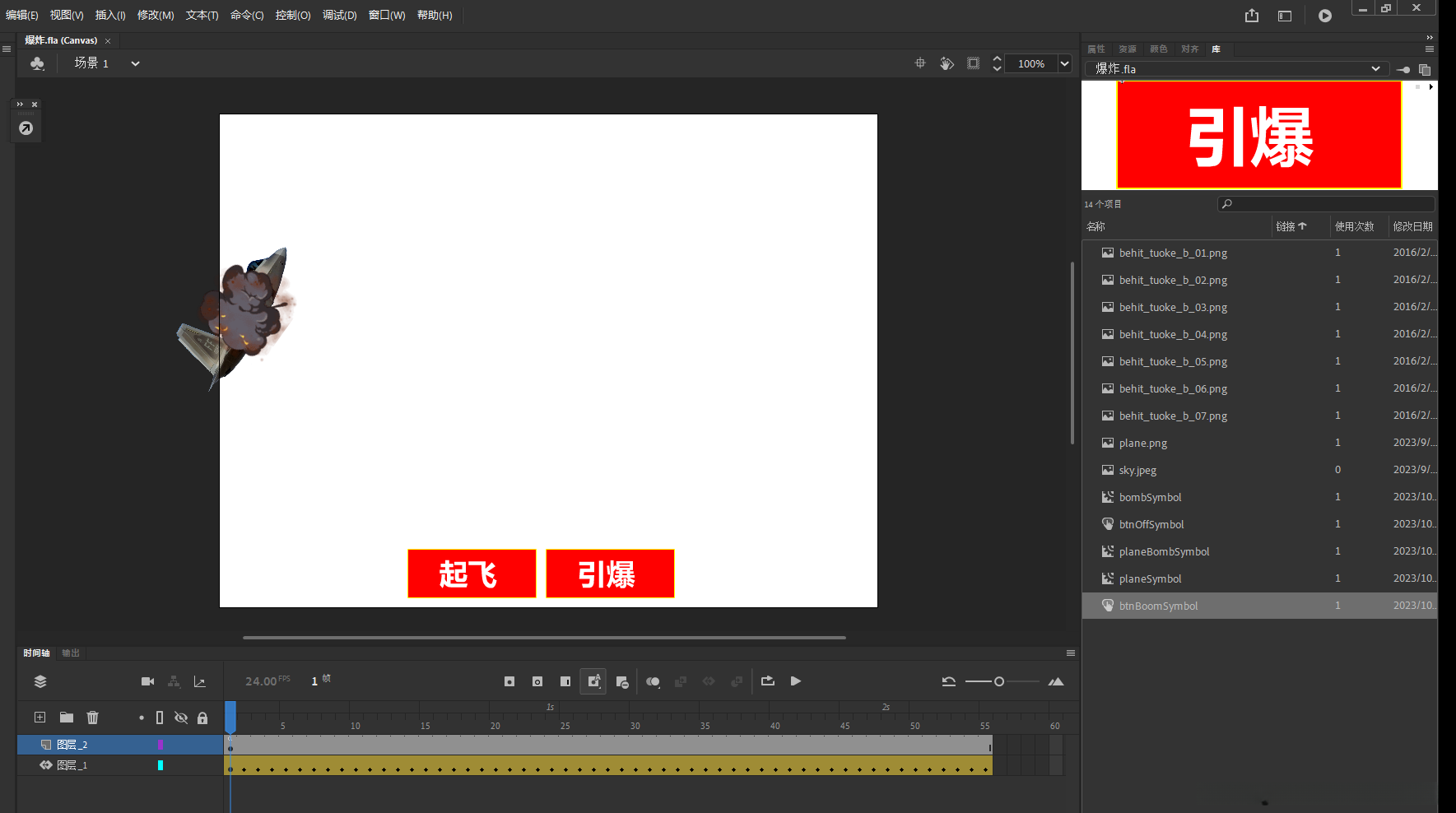Open the zoom percentage dropdown
The image size is (1456, 813).
(x=1064, y=63)
